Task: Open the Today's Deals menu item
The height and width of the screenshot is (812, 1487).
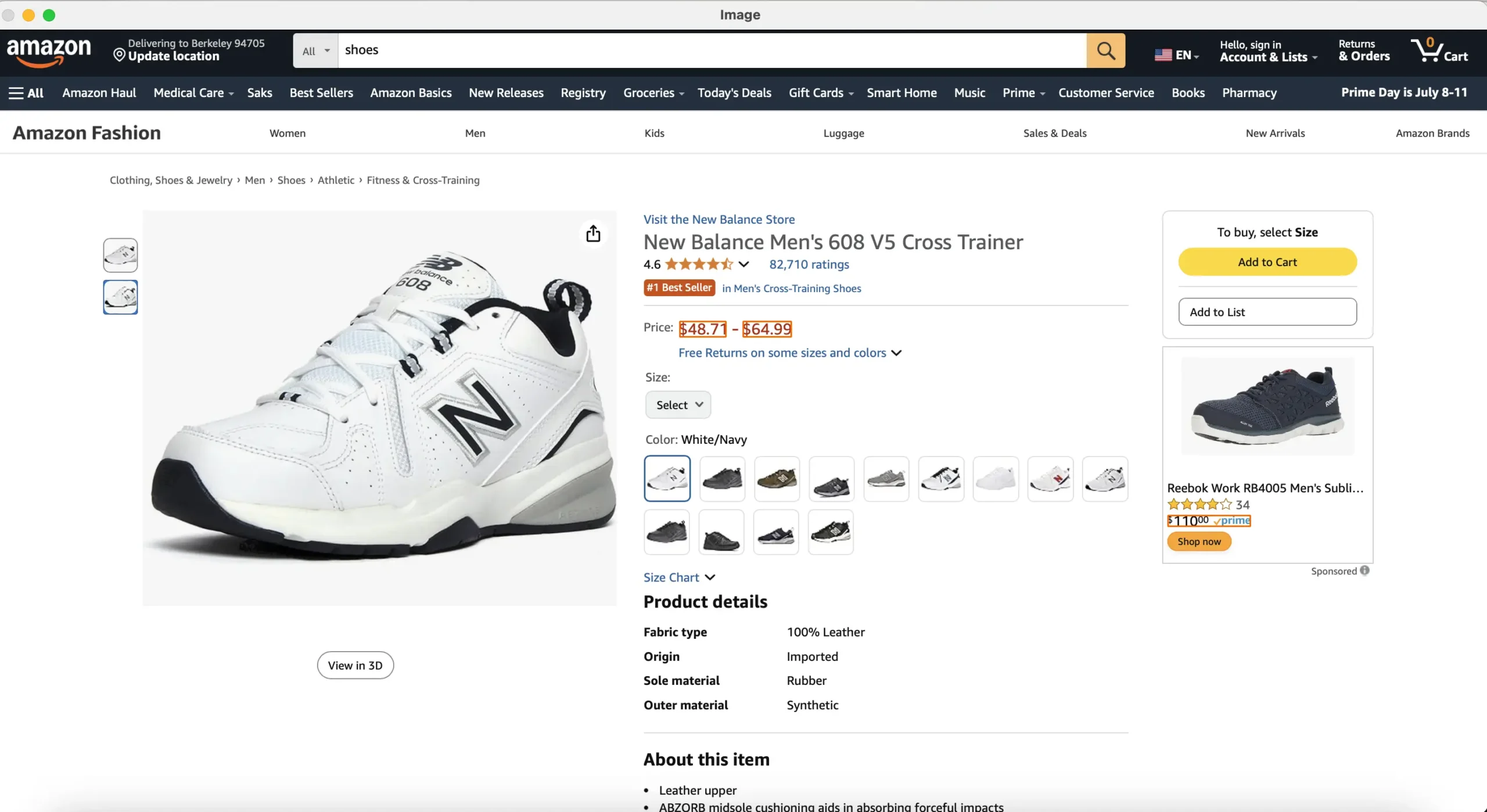Action: [x=734, y=93]
